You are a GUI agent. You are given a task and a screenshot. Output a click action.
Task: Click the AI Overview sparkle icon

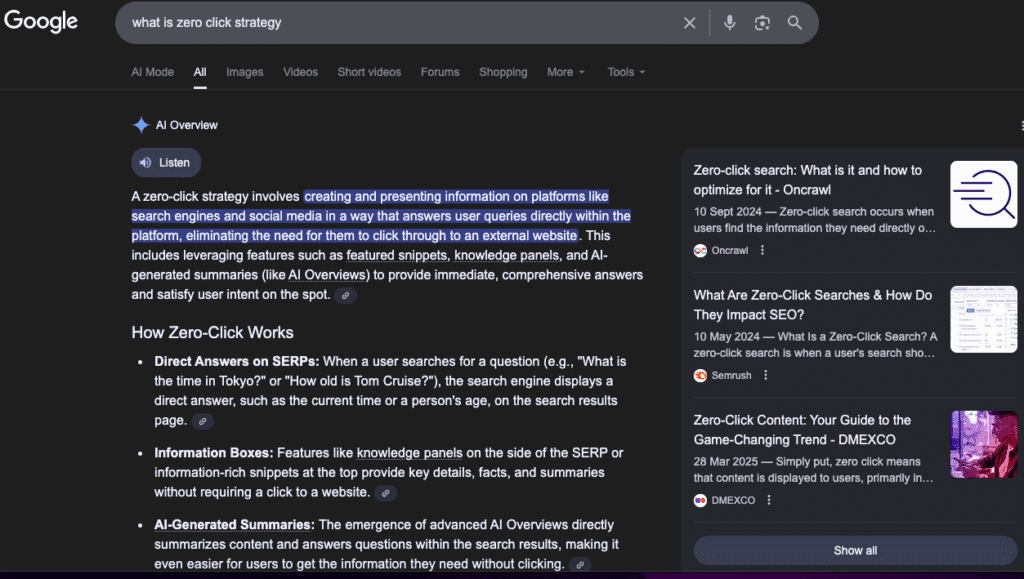(139, 124)
